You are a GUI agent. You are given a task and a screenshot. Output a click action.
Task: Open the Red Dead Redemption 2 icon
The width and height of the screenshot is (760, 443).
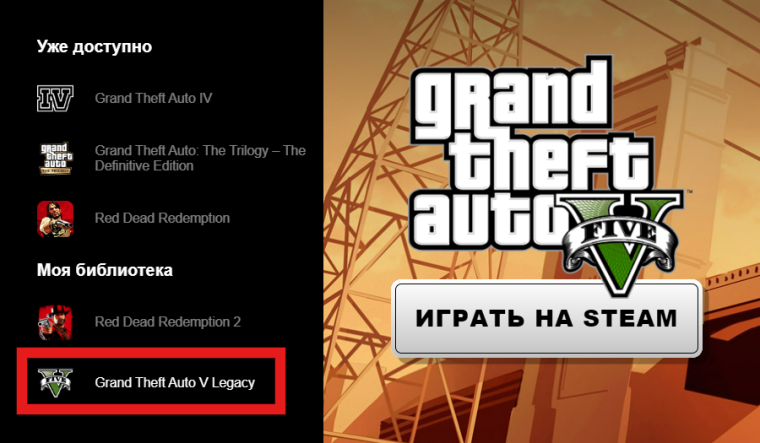tap(55, 322)
